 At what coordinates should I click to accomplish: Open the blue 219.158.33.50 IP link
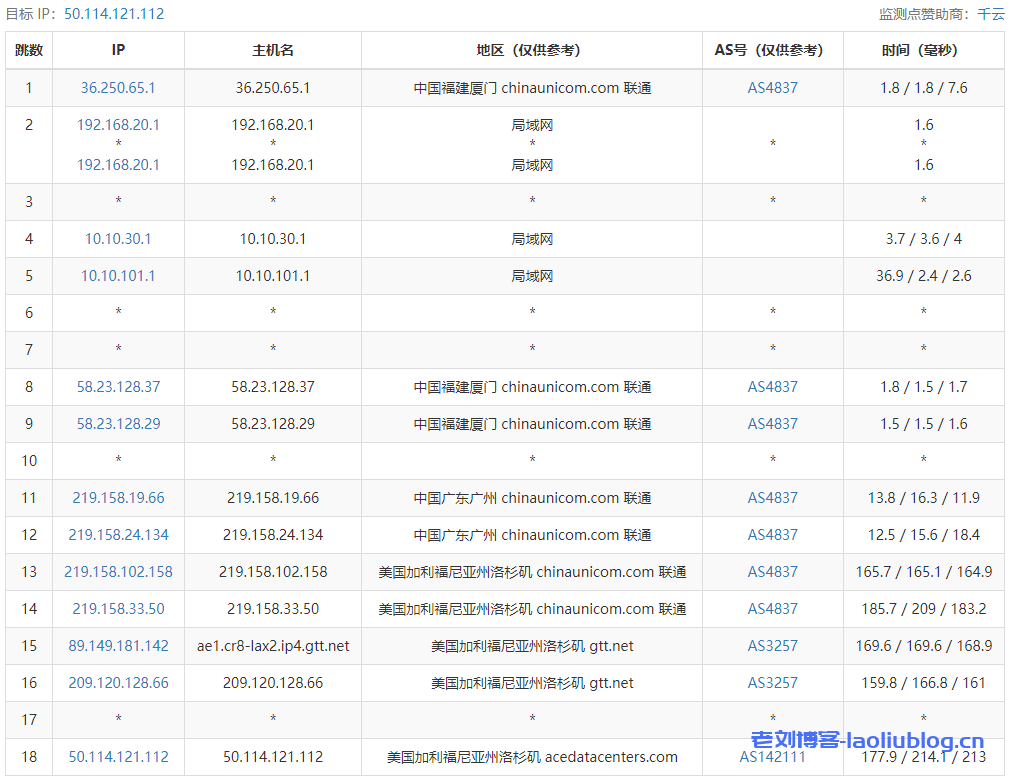tap(118, 609)
